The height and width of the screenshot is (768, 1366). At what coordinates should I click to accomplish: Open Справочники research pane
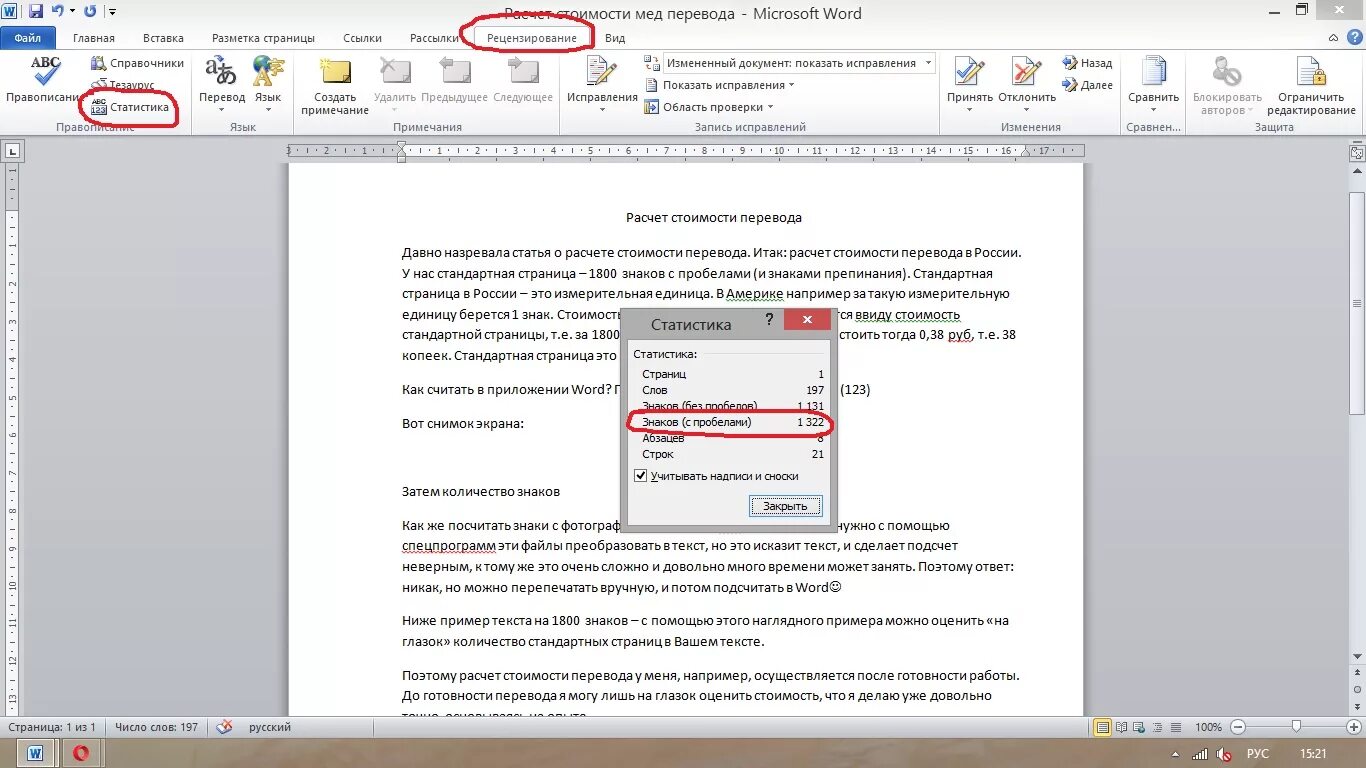pos(138,63)
